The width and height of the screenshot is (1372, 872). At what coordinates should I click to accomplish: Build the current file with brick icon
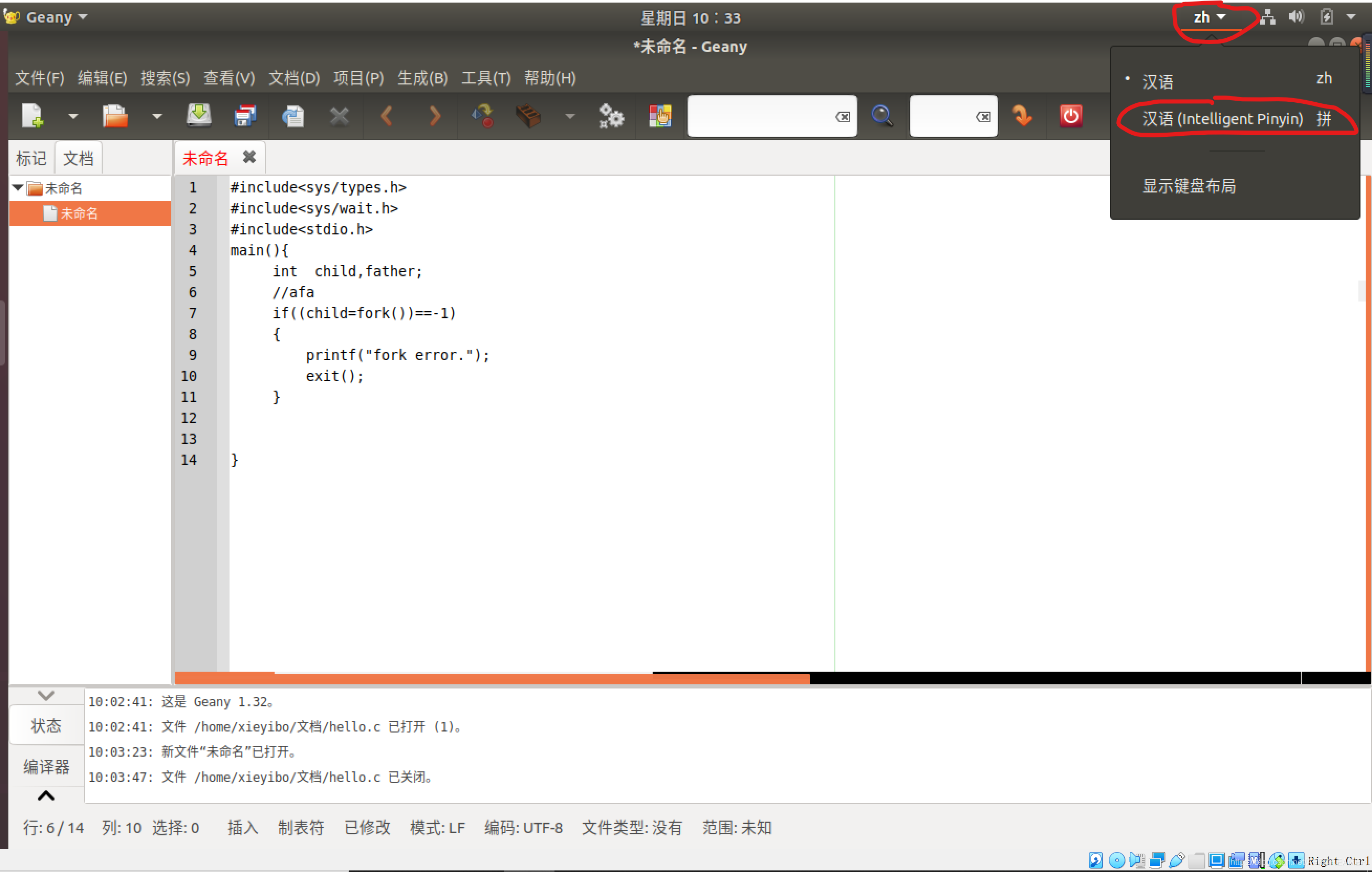coord(528,116)
